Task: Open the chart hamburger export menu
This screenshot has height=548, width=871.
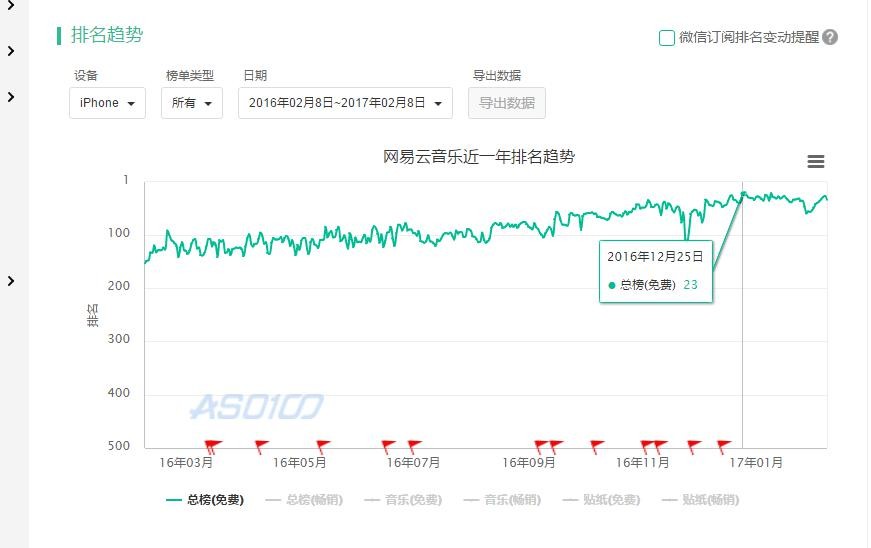Action: 815,162
